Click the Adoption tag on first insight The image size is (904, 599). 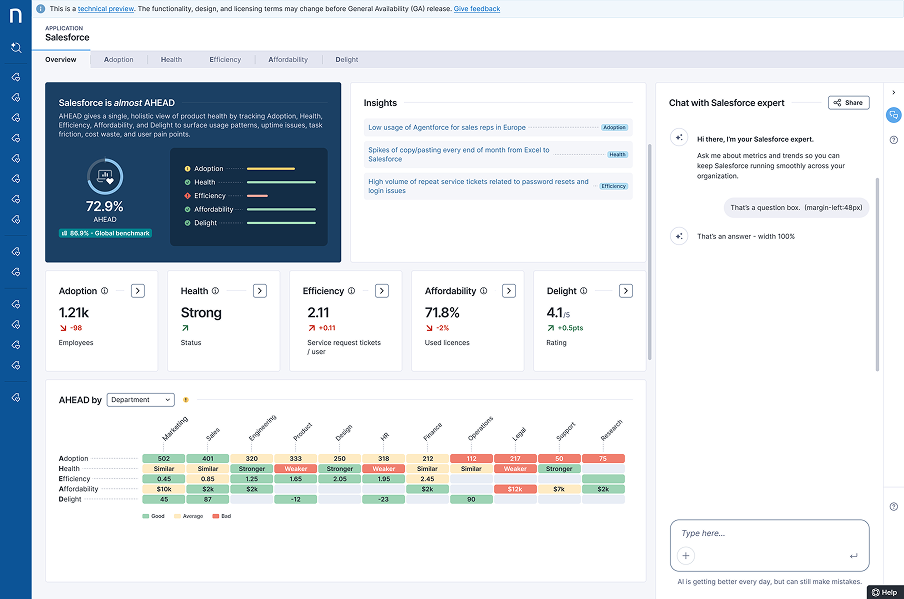click(x=615, y=127)
